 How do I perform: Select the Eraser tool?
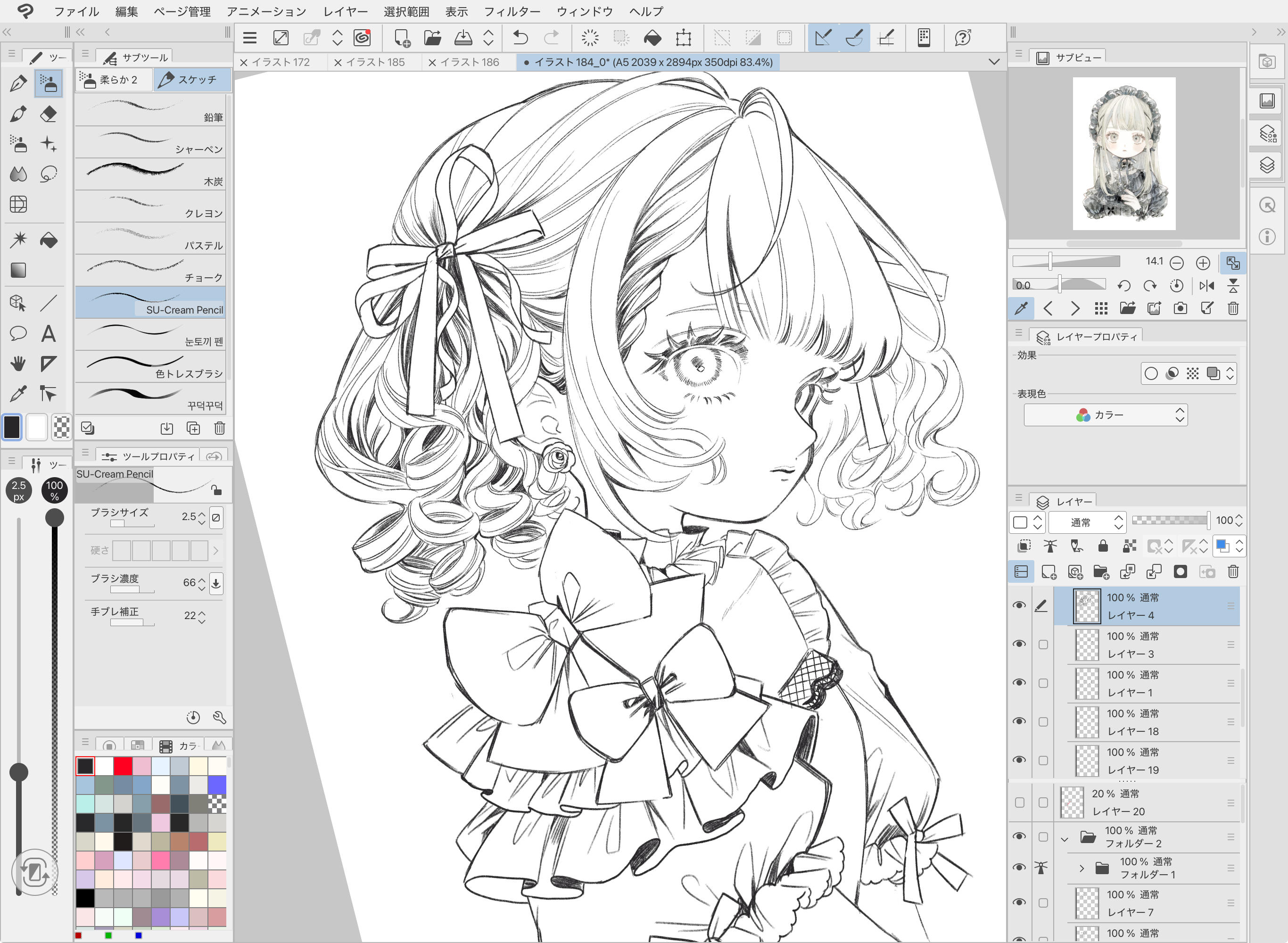tap(49, 114)
